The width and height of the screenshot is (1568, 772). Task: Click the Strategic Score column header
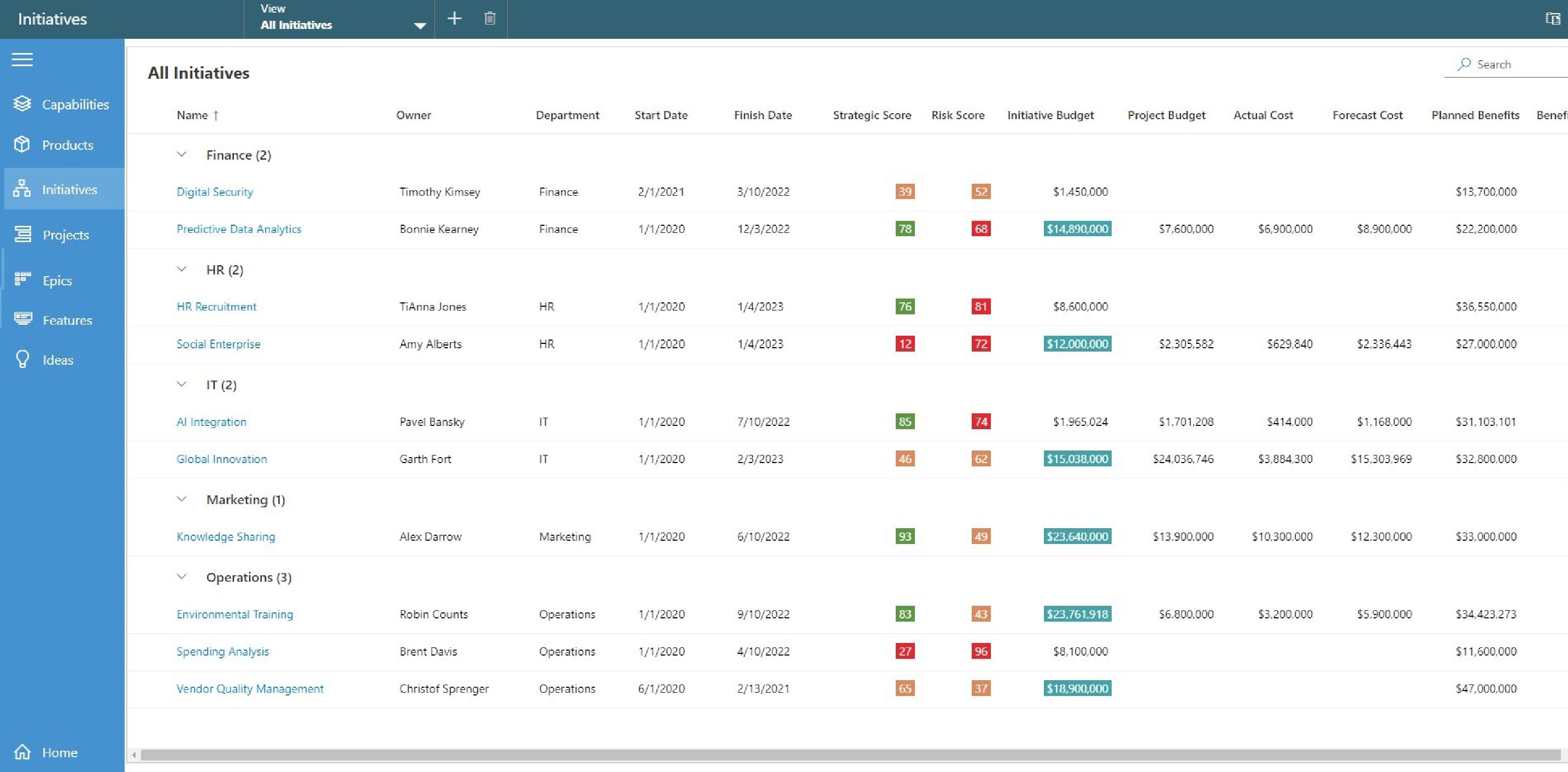point(872,115)
